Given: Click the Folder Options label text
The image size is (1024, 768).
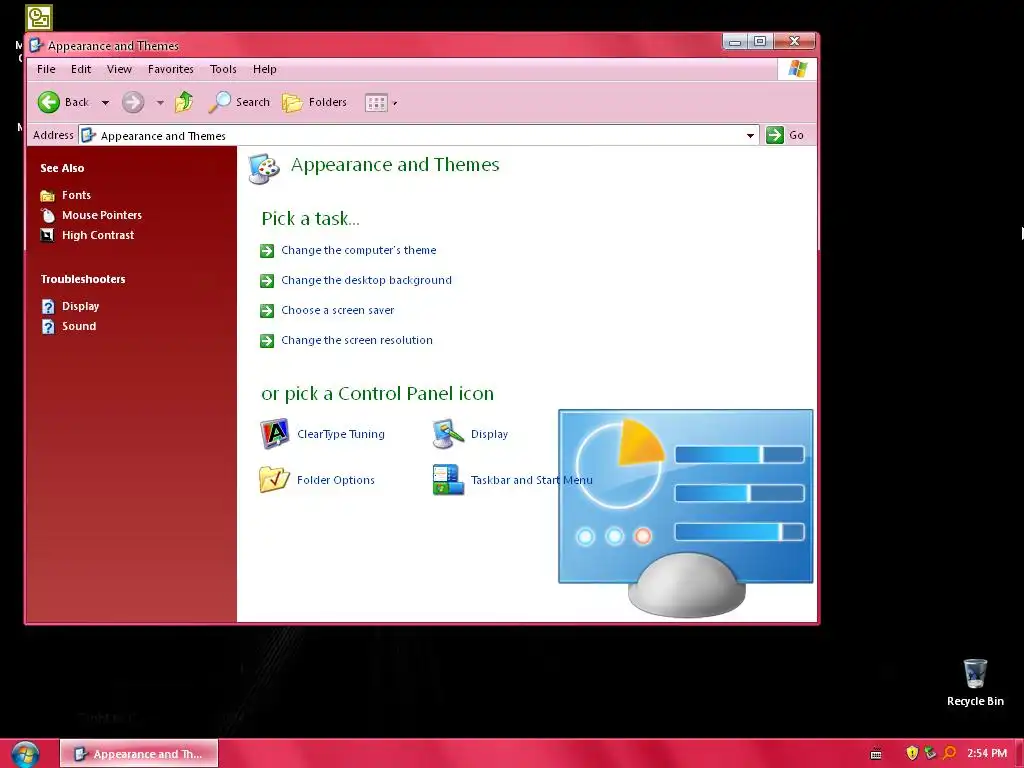Looking at the screenshot, I should click(x=336, y=480).
